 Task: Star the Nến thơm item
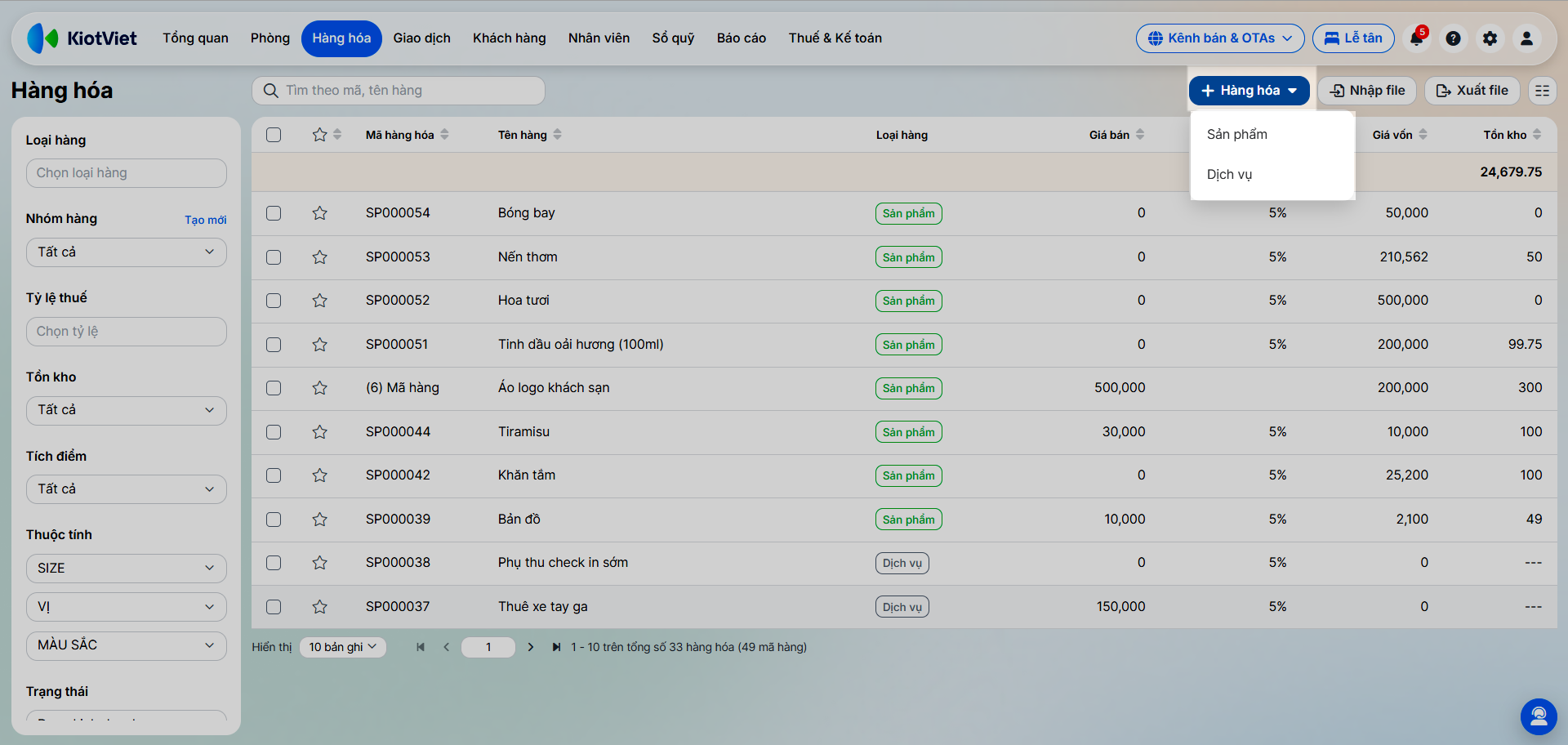[319, 257]
